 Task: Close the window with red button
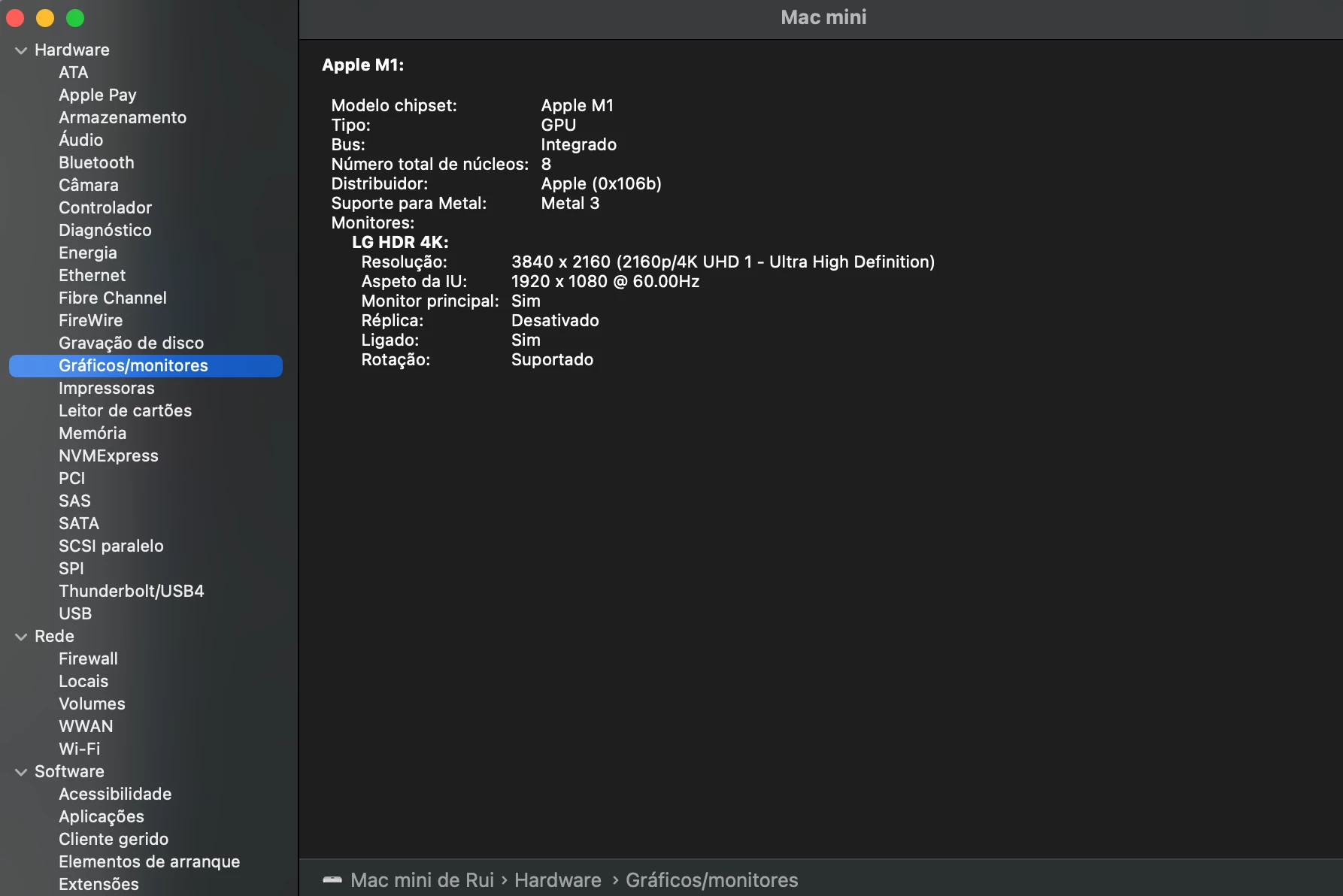15,18
